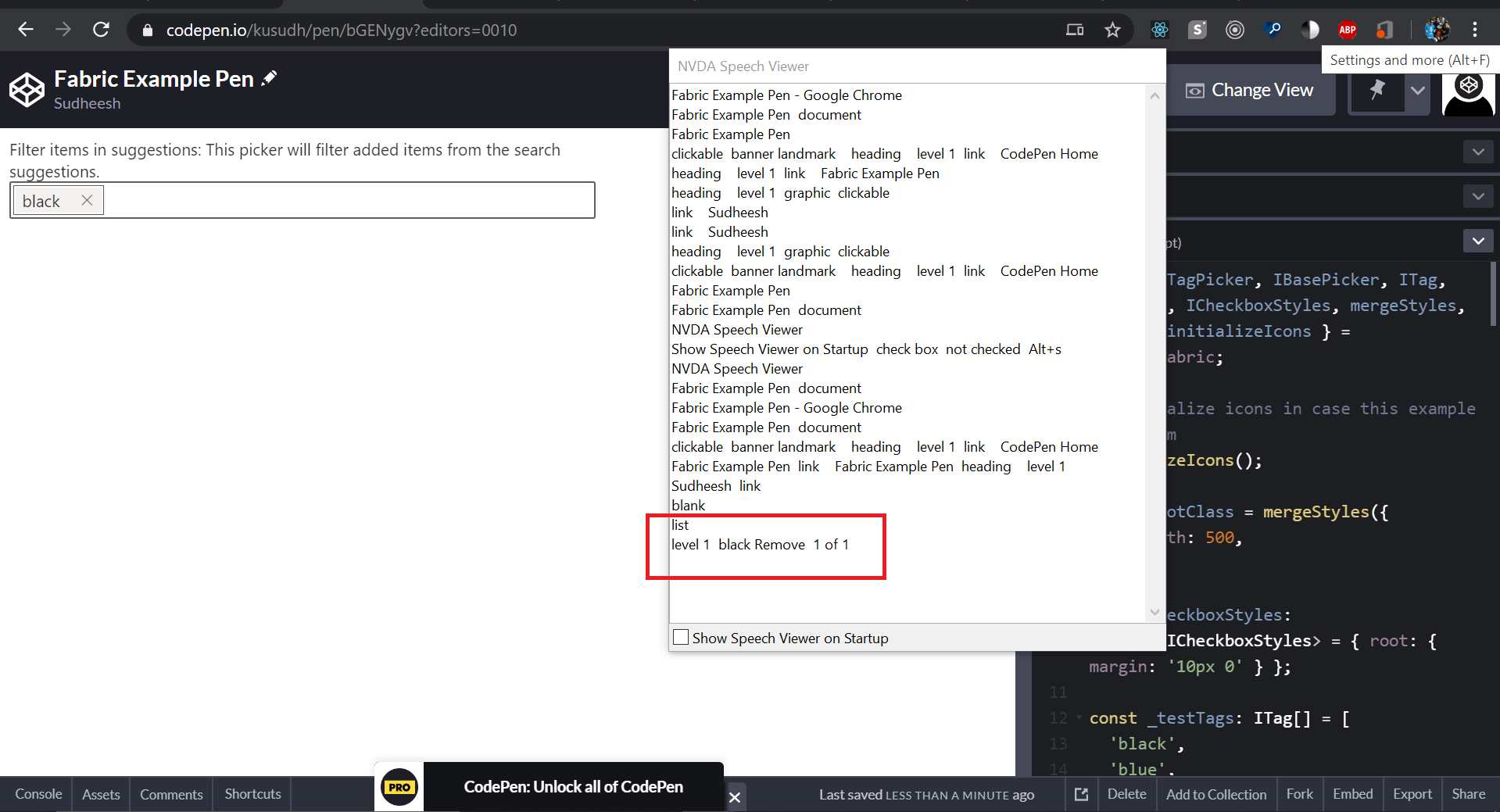
Task: Switch to the Console tab
Action: [x=37, y=794]
